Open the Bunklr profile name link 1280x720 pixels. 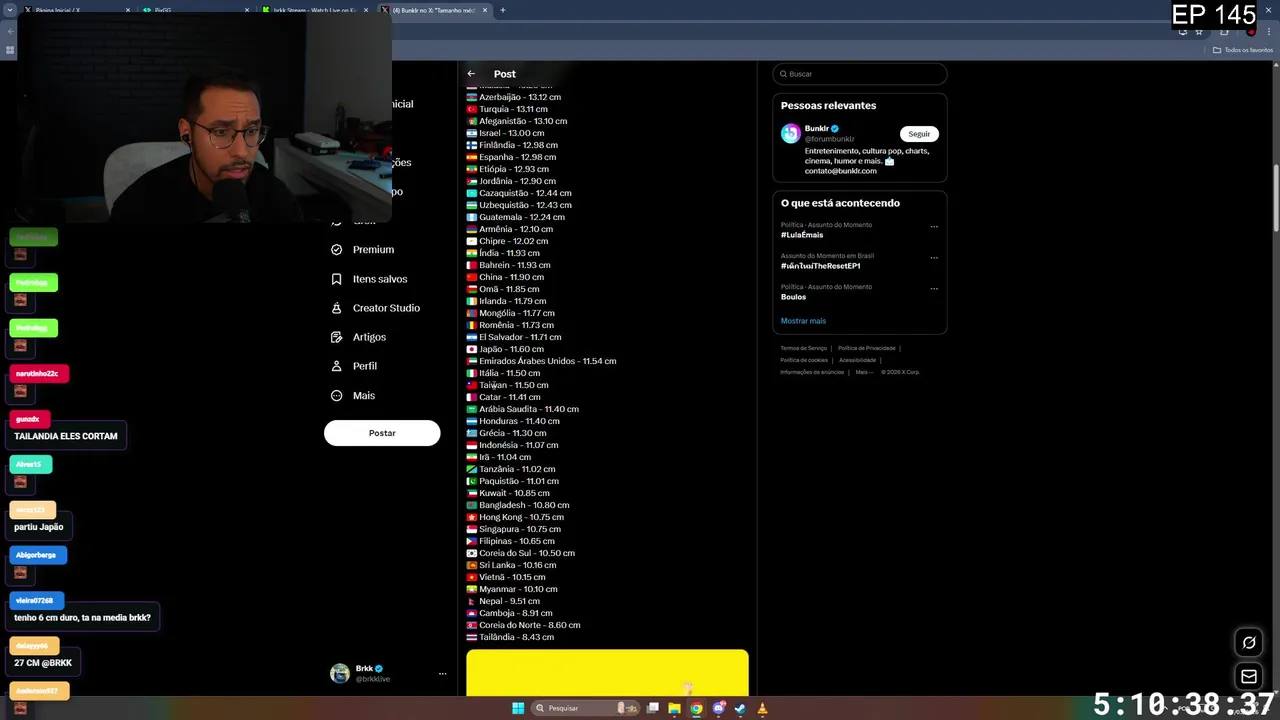[x=817, y=129]
